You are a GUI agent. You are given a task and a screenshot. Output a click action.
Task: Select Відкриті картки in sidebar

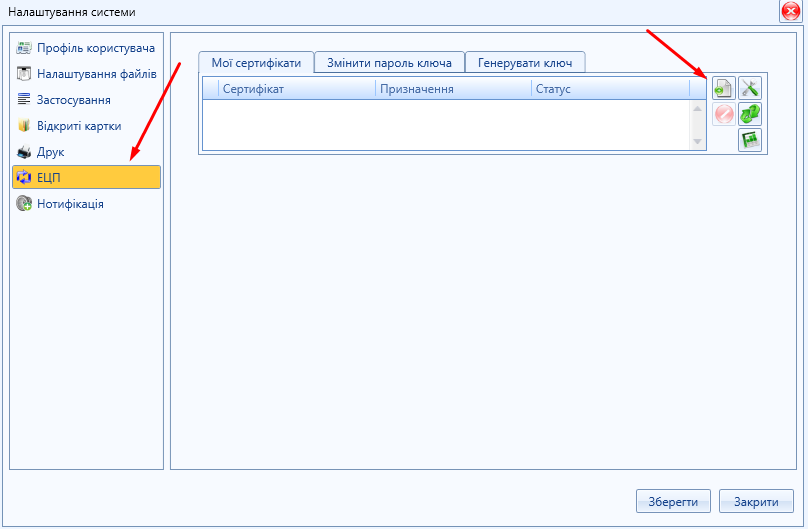(78, 126)
